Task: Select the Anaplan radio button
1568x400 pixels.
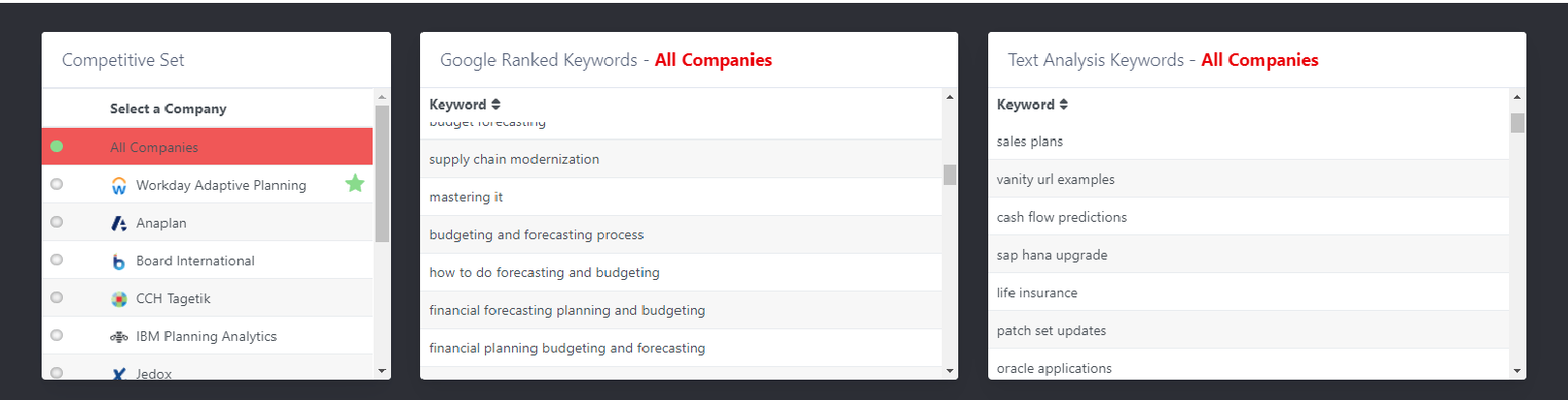Action: pyautogui.click(x=57, y=222)
